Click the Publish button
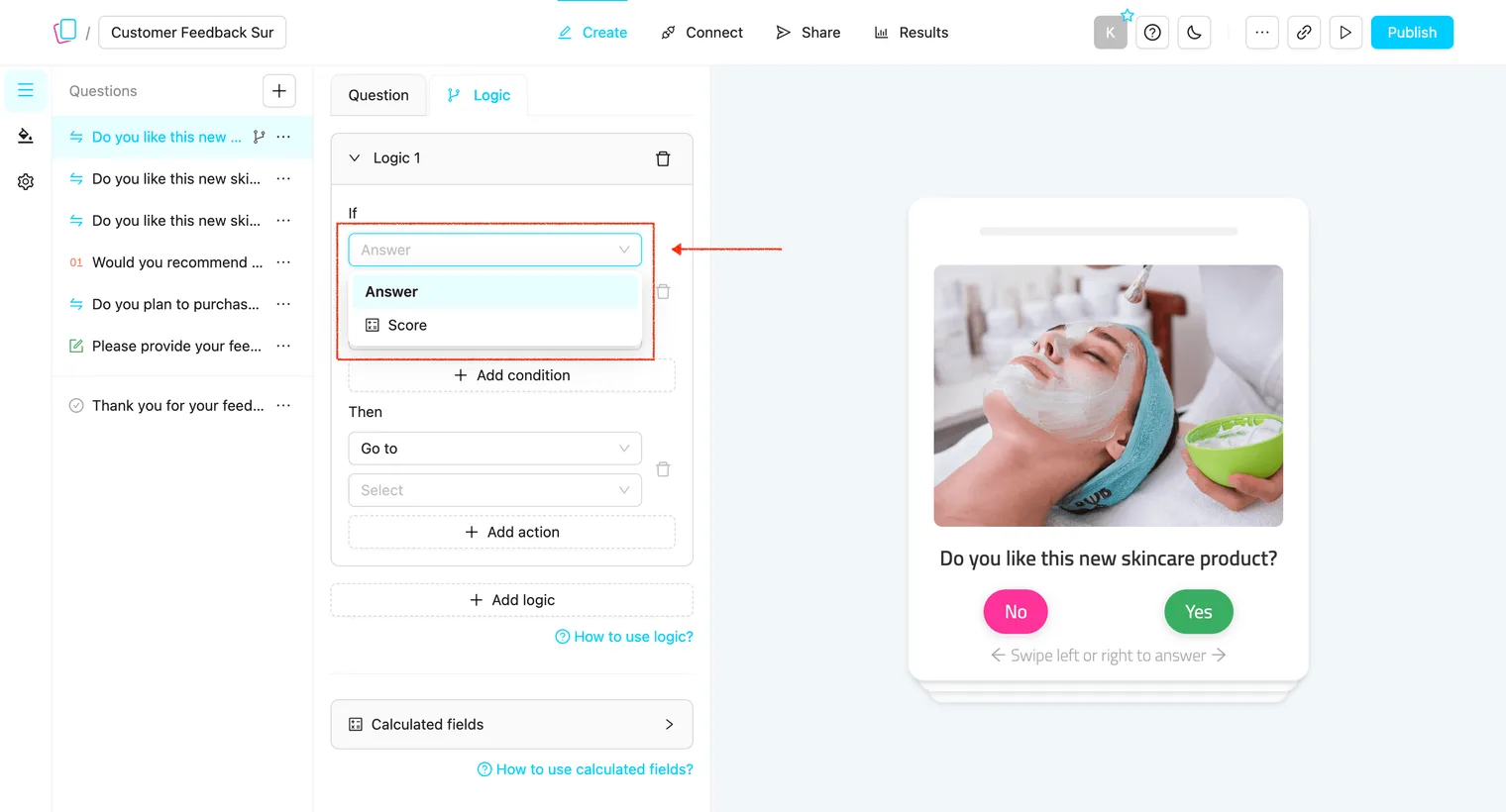Viewport: 1506px width, 812px height. click(1412, 33)
